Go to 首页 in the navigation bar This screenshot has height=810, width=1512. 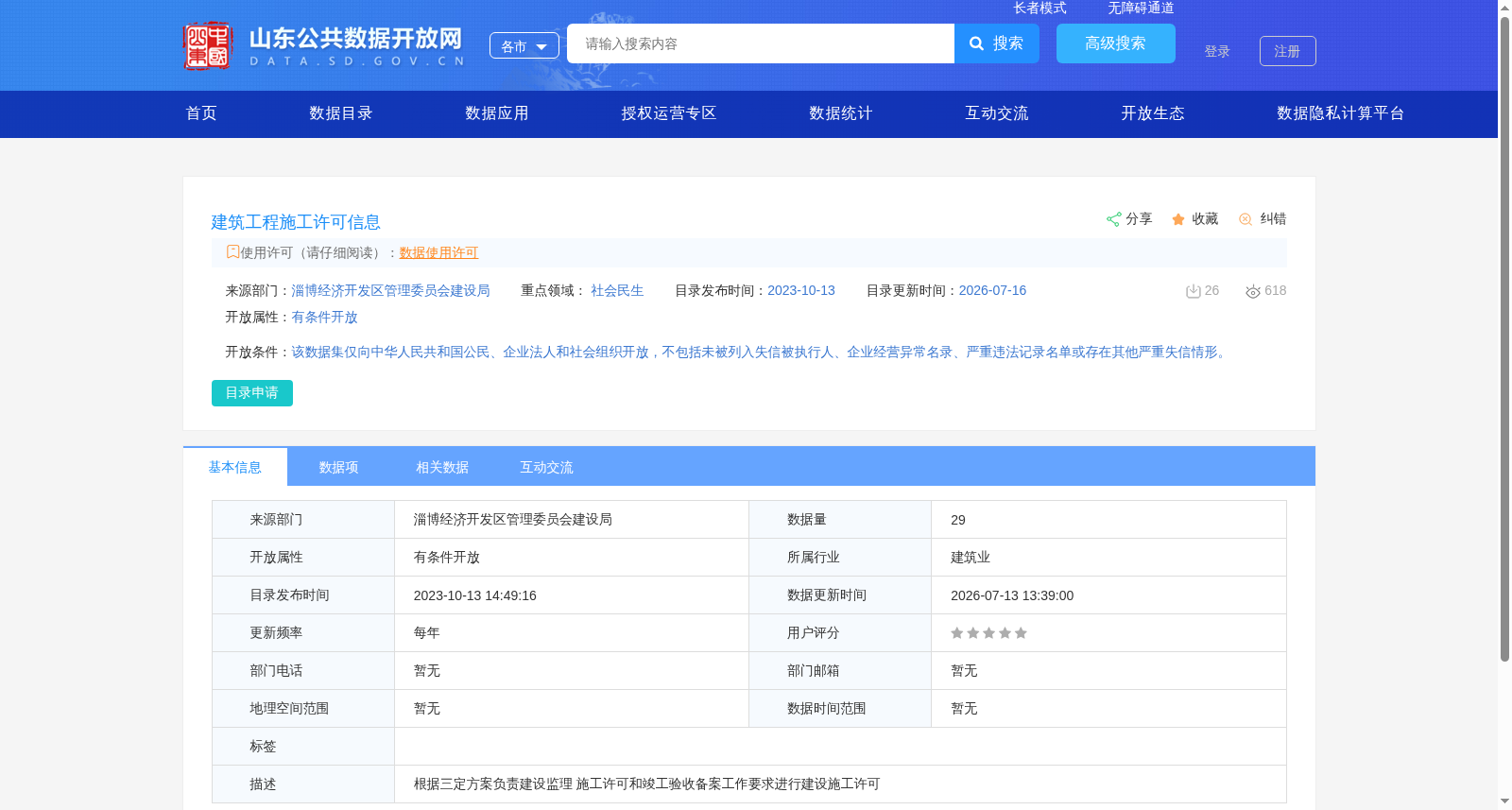coord(201,113)
